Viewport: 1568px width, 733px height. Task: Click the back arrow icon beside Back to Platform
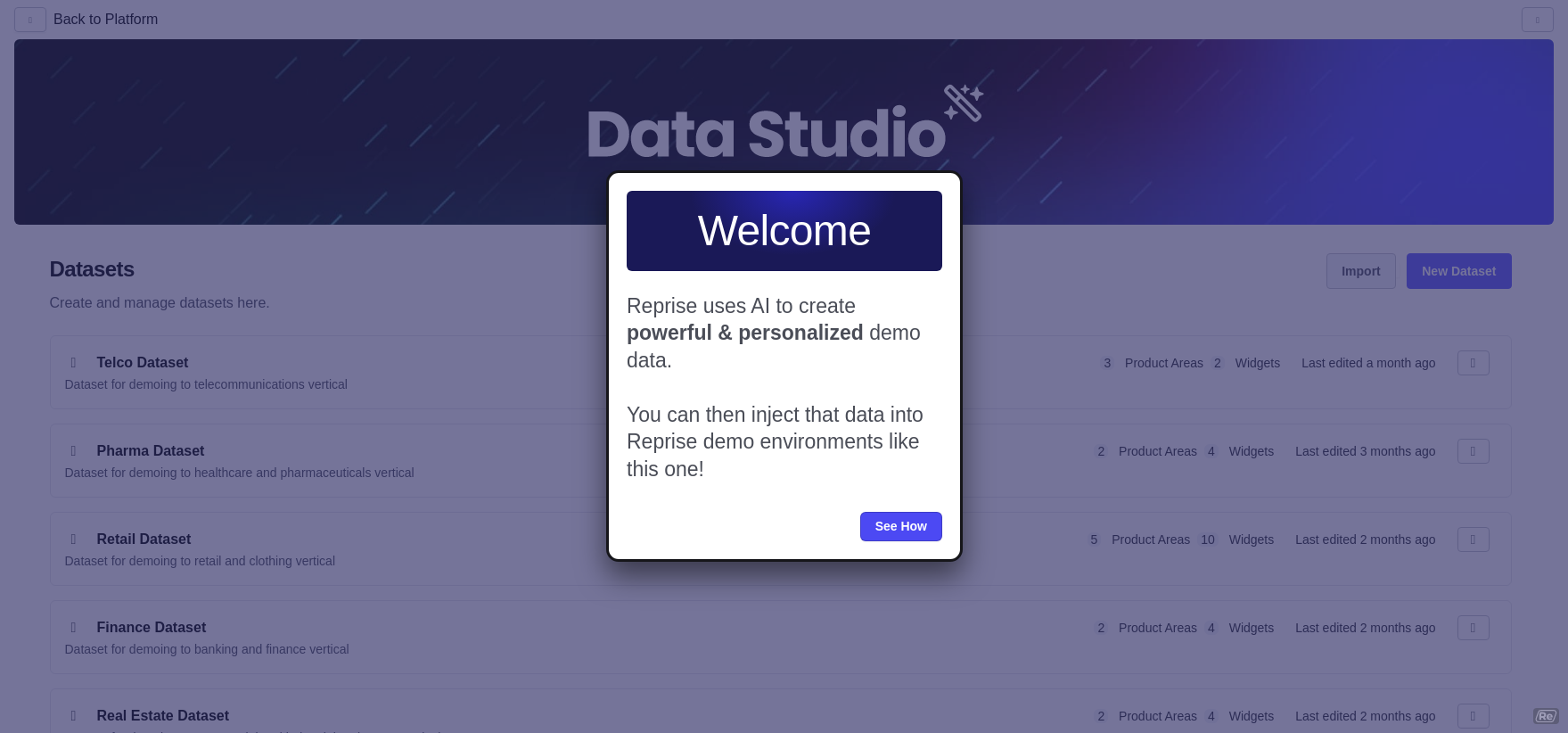click(x=30, y=20)
